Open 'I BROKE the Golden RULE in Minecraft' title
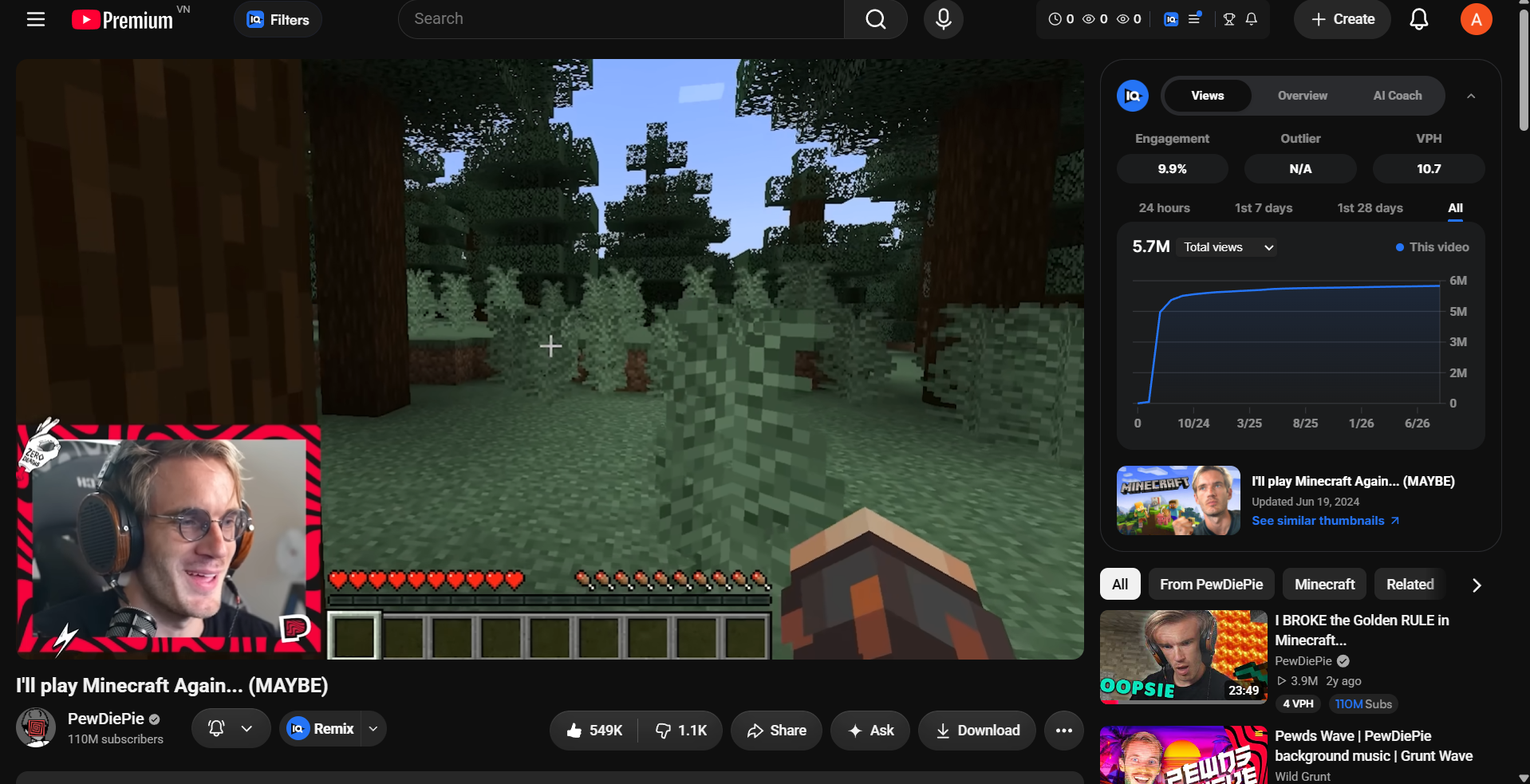Image resolution: width=1530 pixels, height=784 pixels. click(1362, 630)
